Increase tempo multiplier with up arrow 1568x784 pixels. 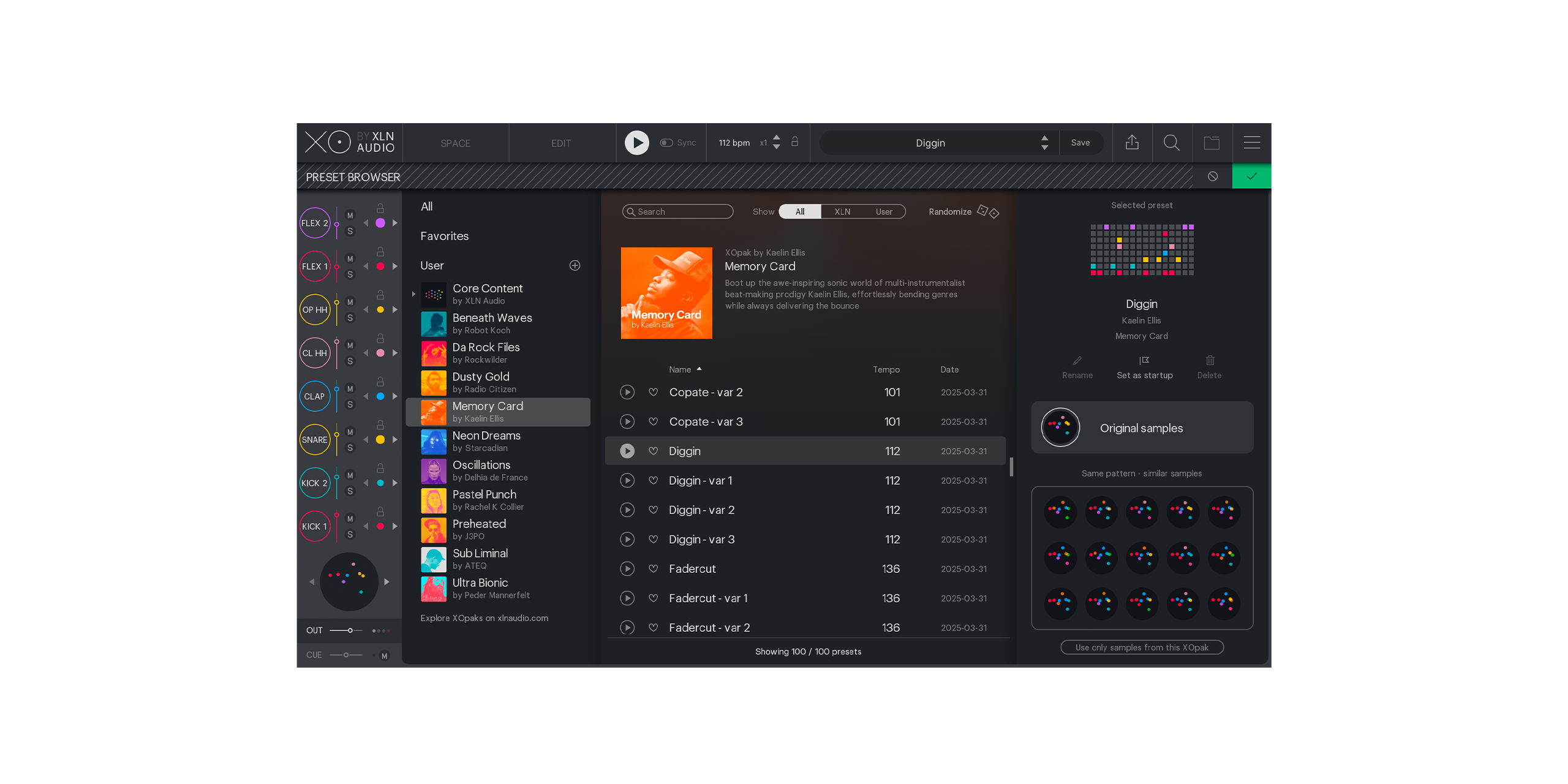(776, 138)
